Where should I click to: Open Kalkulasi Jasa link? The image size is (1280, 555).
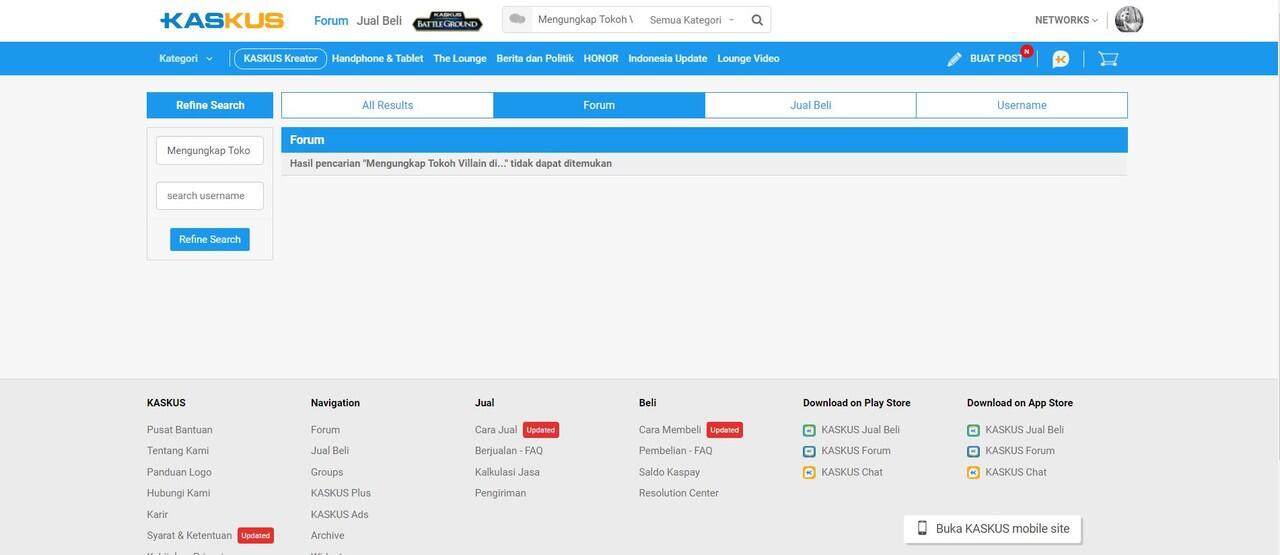tap(507, 472)
